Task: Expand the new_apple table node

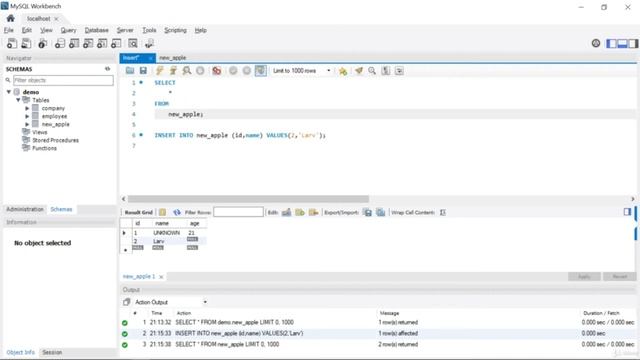Action: (x=27, y=124)
